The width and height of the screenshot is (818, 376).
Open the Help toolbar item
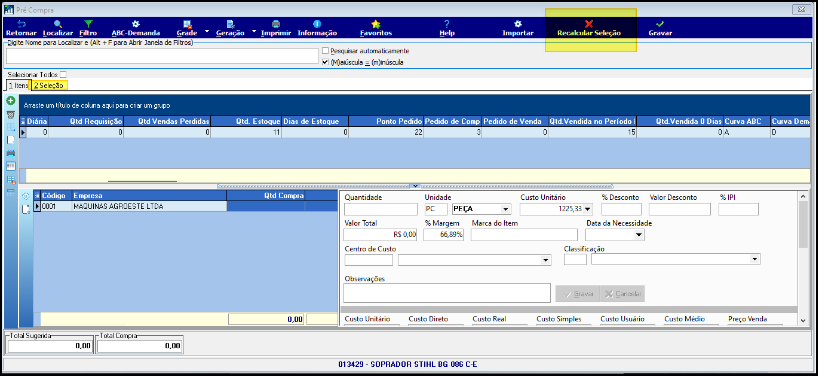click(447, 28)
